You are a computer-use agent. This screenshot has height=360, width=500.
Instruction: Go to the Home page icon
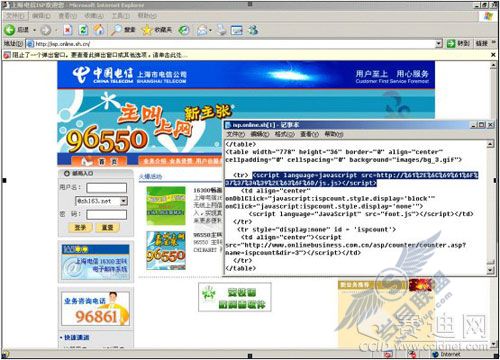99,30
